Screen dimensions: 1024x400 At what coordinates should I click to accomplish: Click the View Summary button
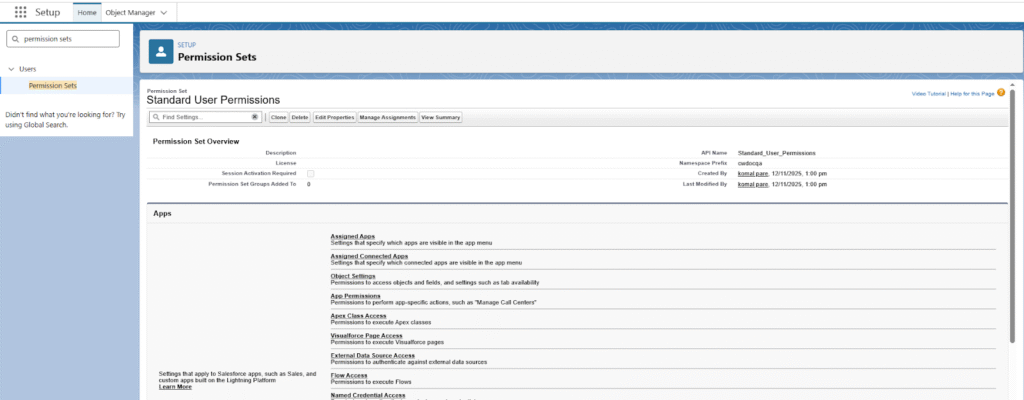[441, 117]
